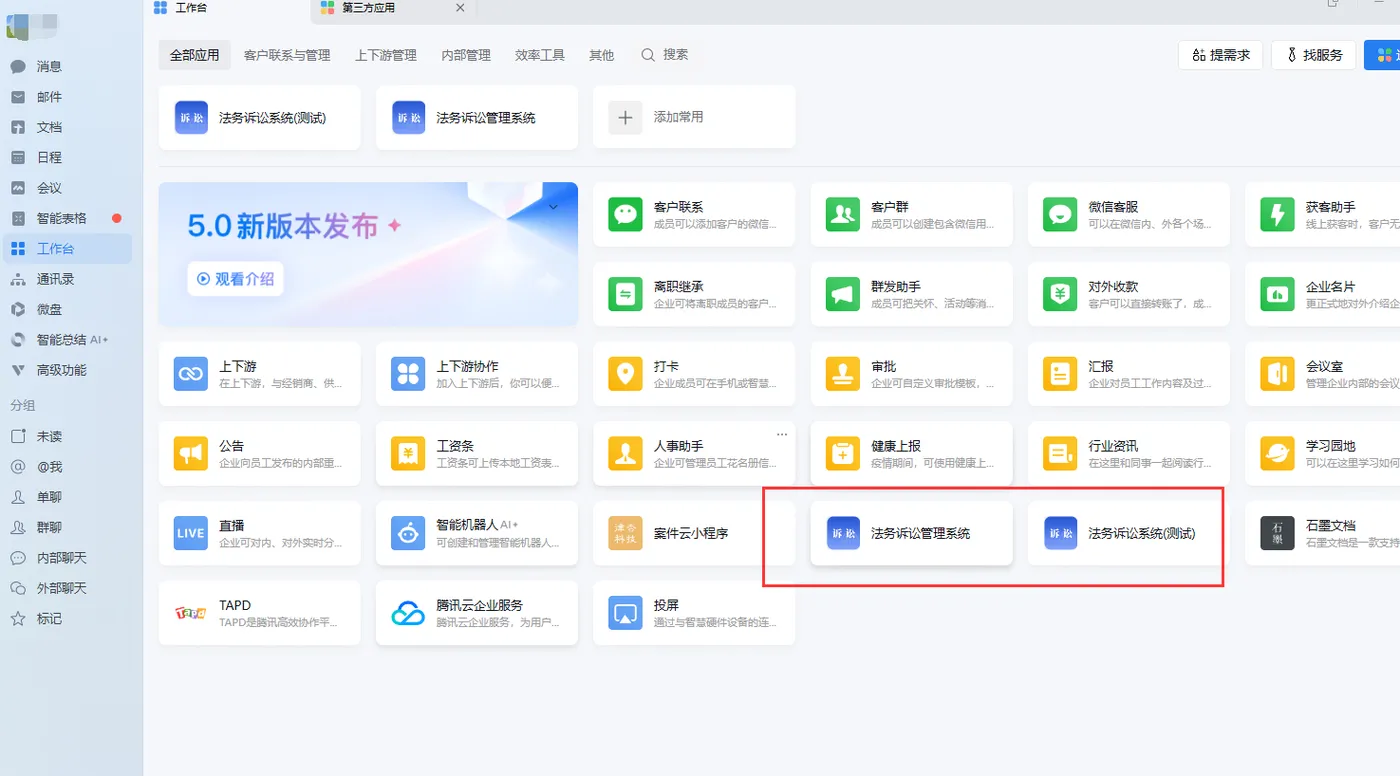Viewport: 1400px width, 776px height.
Task: Open the 群发助手 app
Action: pyautogui.click(x=911, y=294)
